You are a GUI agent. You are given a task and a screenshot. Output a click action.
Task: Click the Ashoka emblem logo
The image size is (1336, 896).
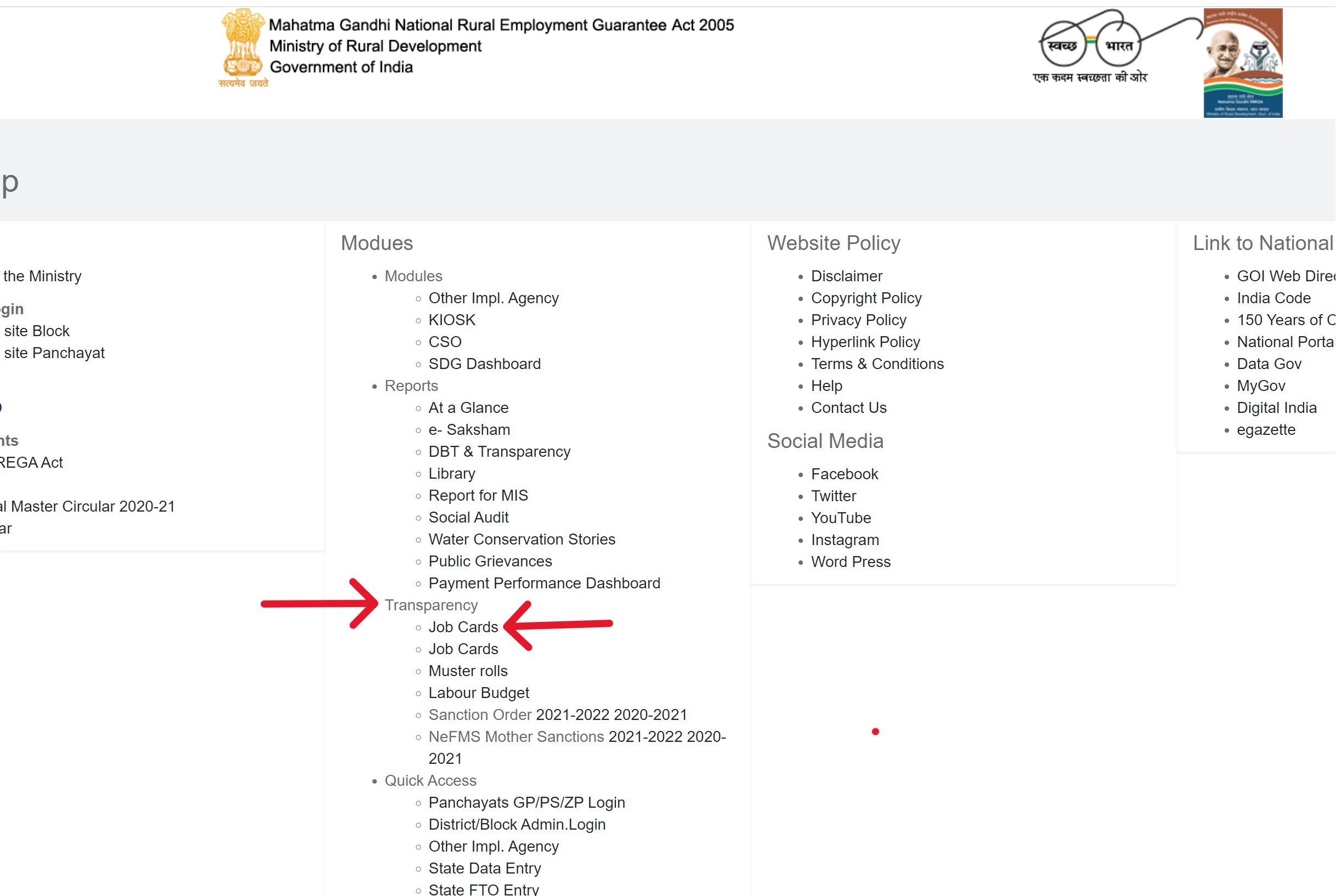point(242,47)
